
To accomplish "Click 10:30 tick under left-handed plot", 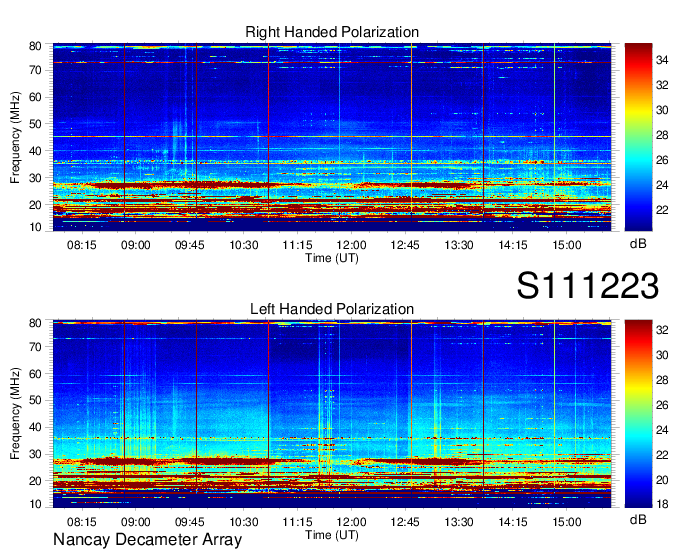I will click(243, 522).
